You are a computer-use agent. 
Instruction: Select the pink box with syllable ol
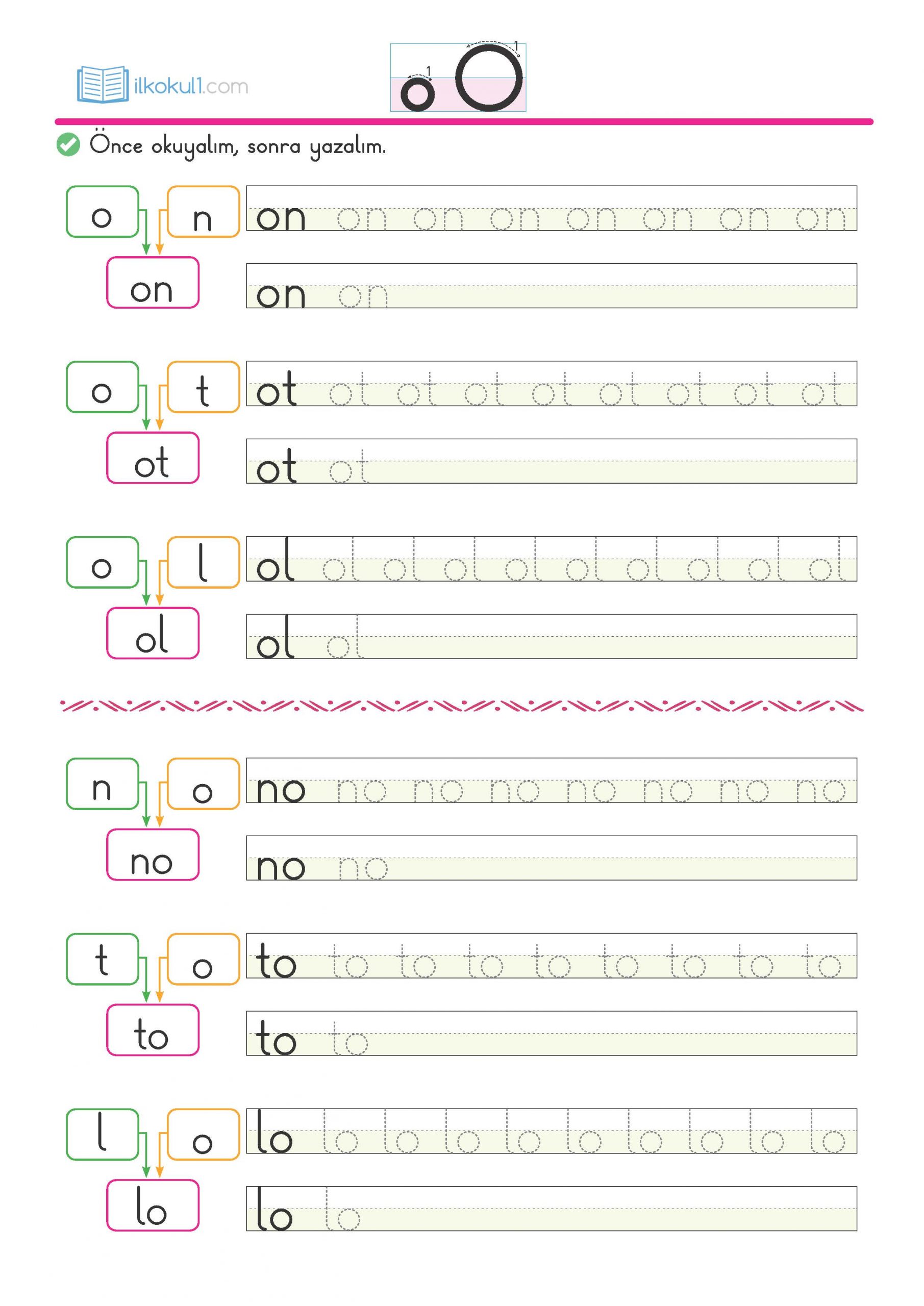coord(153,633)
